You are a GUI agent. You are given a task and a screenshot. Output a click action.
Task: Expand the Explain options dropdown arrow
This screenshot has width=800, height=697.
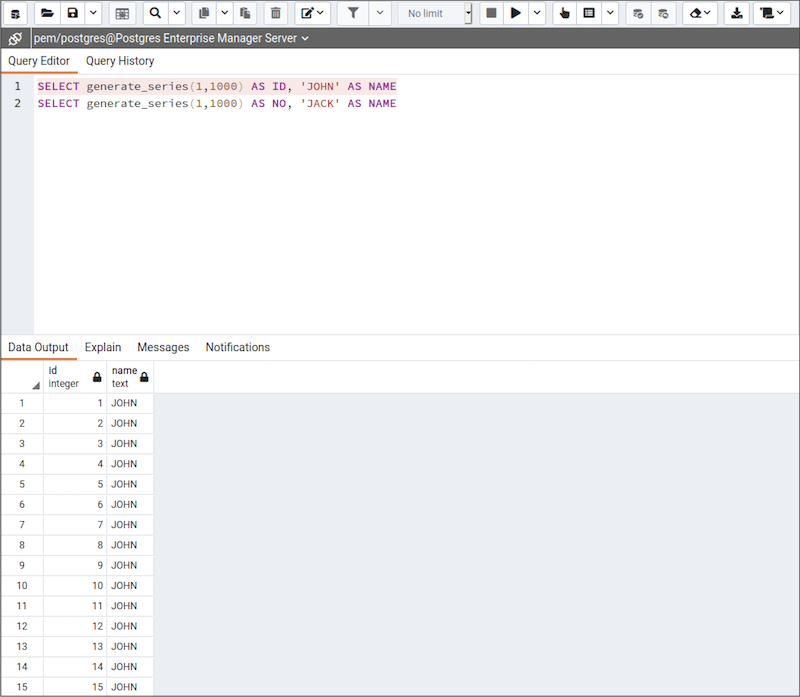(x=610, y=13)
